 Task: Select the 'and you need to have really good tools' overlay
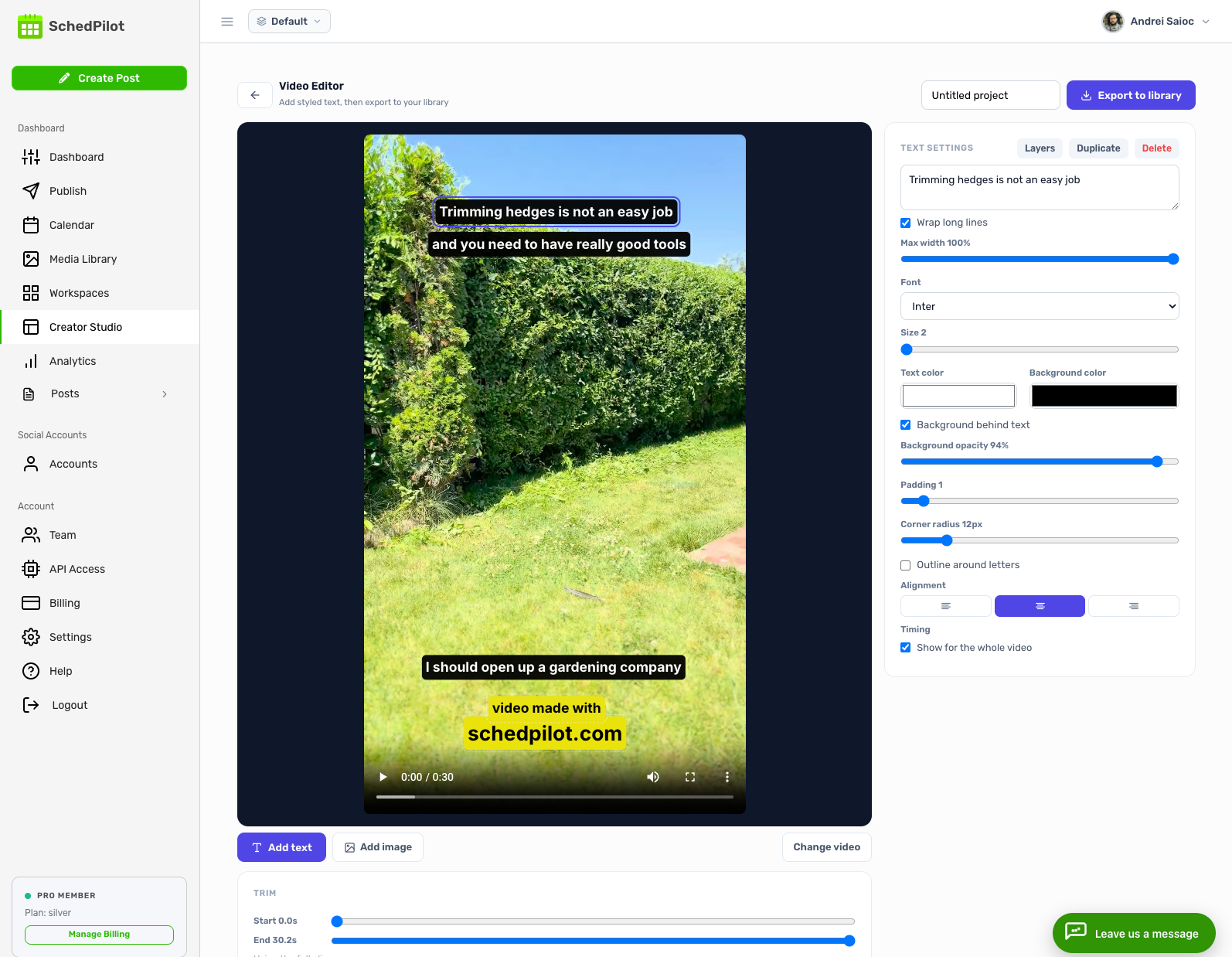pos(559,244)
